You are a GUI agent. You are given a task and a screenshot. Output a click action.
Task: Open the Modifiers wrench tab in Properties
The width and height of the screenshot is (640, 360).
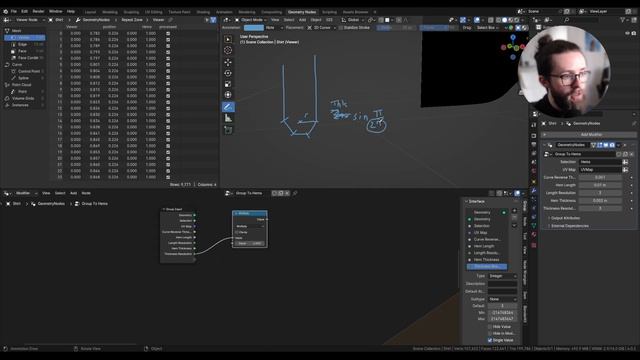[533, 191]
